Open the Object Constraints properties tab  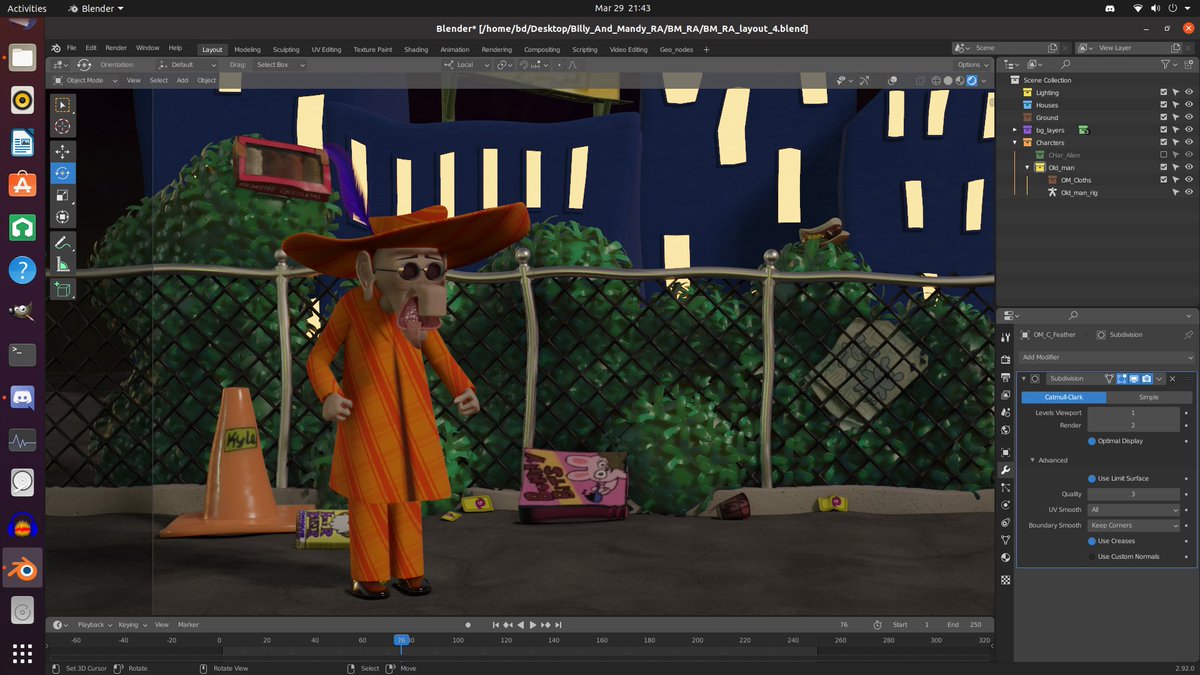pyautogui.click(x=1006, y=522)
